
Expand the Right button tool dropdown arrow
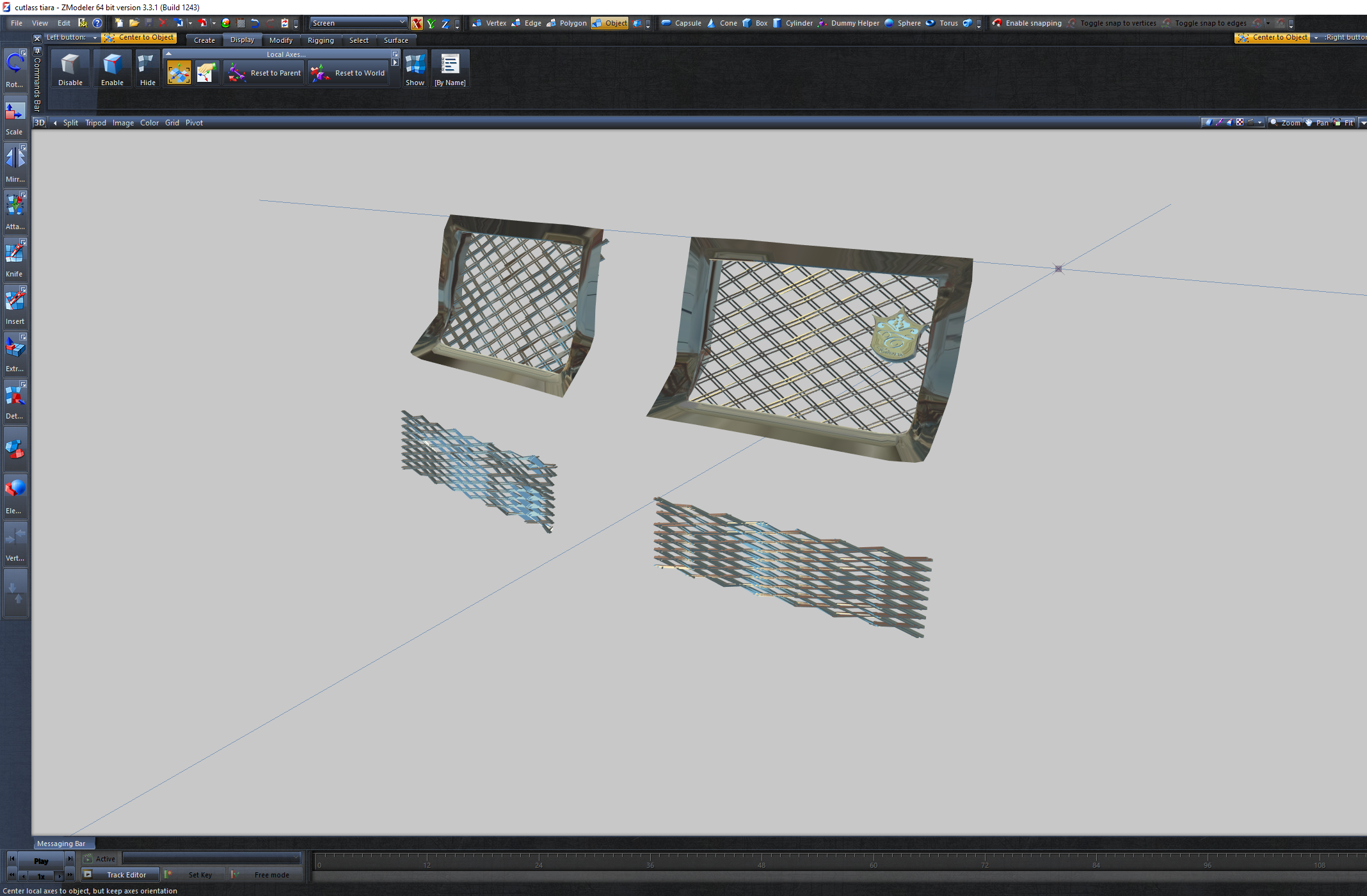[1316, 38]
